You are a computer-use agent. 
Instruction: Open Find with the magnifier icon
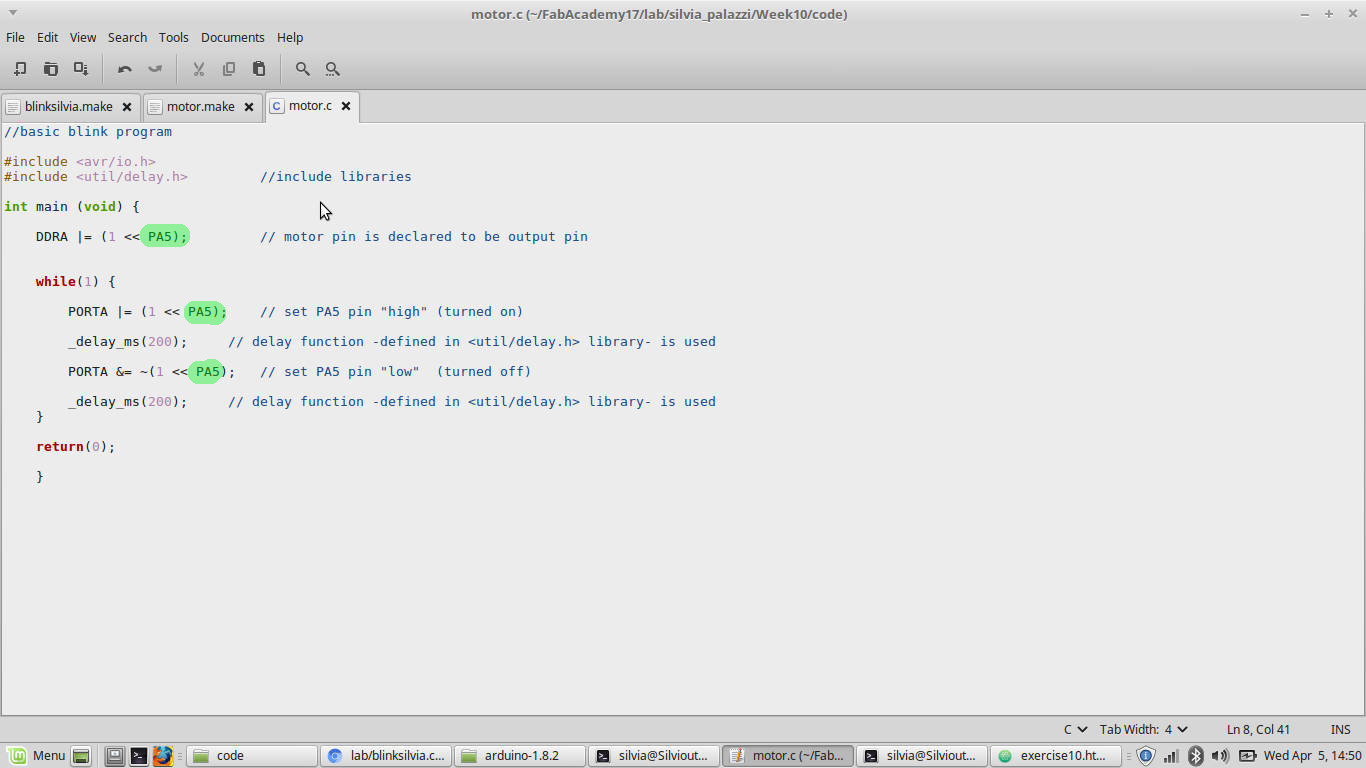[x=303, y=69]
